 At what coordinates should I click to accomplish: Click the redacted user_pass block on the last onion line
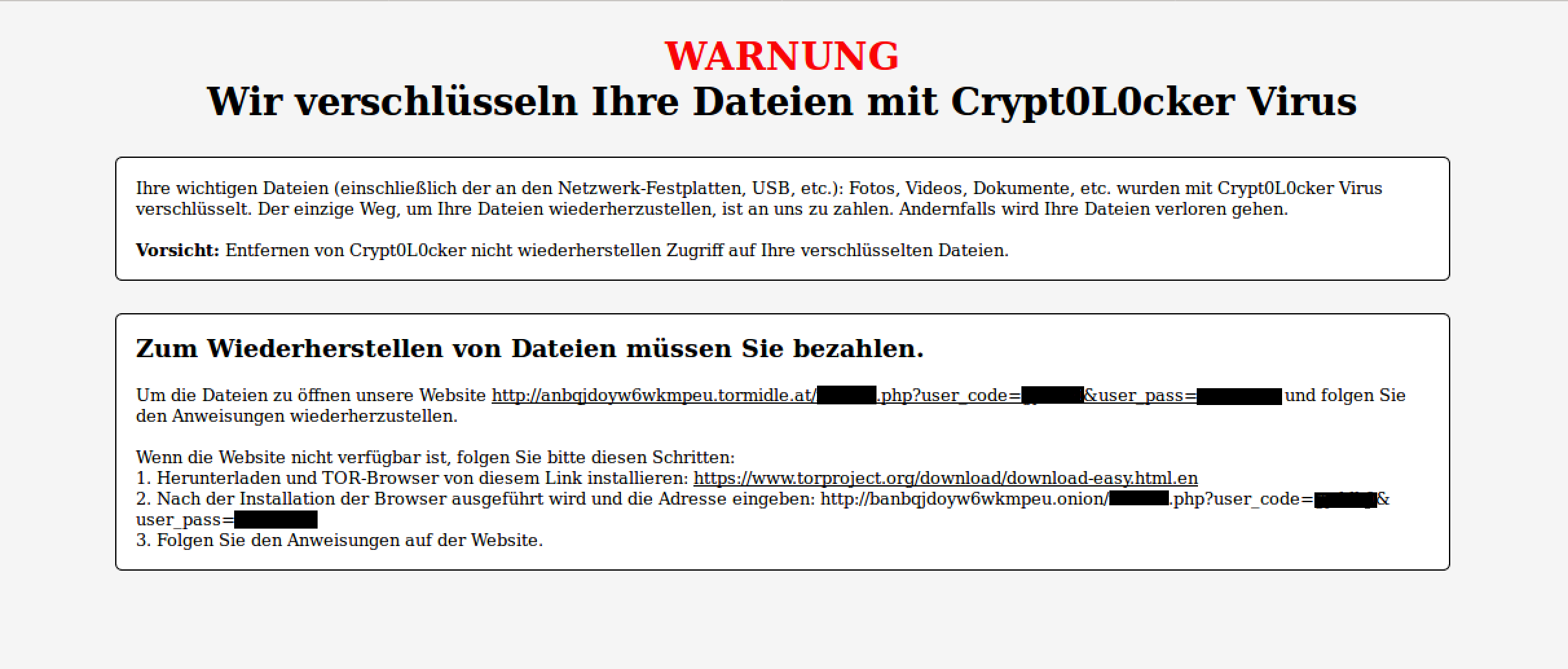(x=276, y=520)
